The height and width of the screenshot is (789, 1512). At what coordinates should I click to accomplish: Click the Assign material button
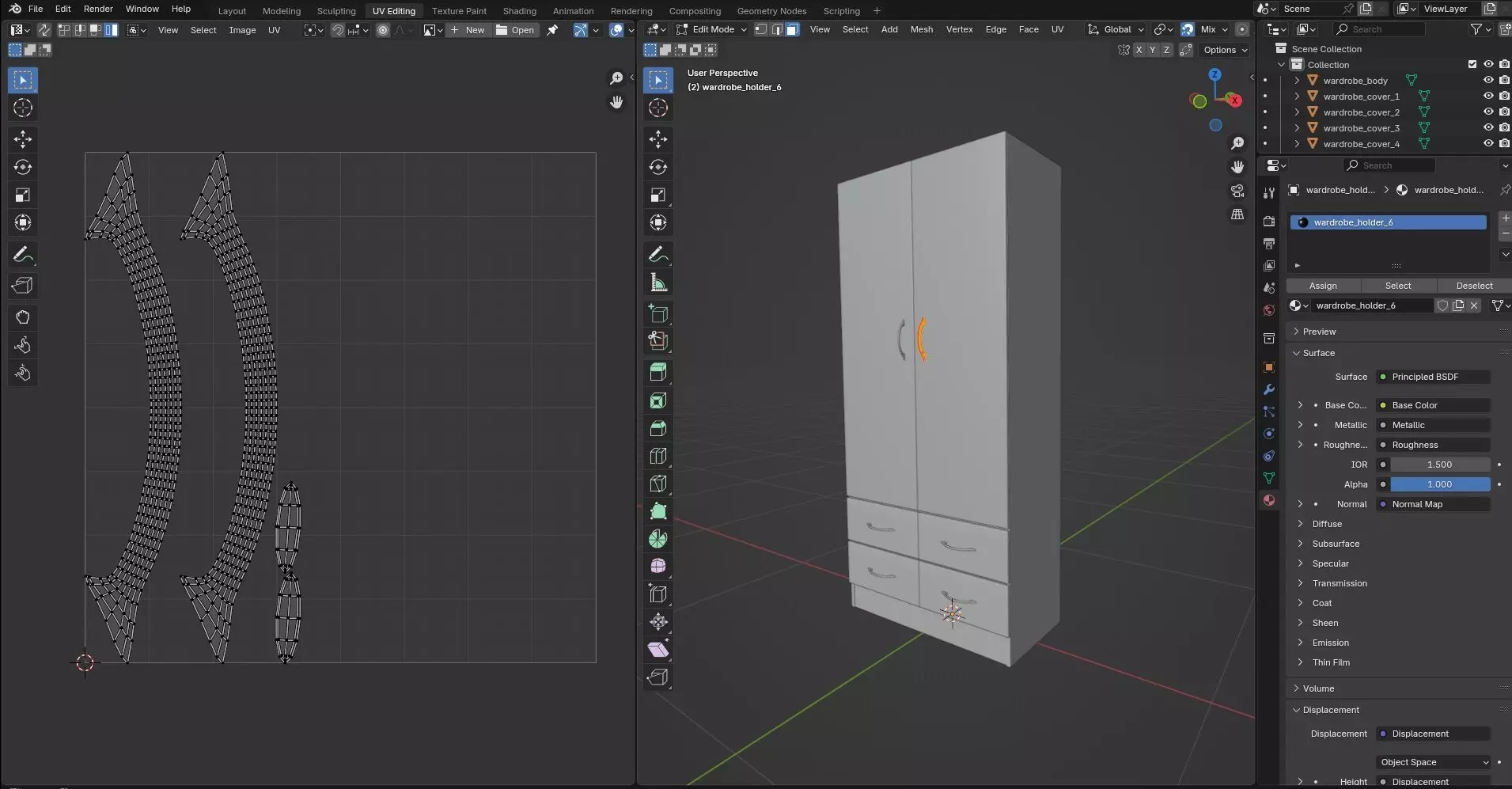pos(1323,286)
